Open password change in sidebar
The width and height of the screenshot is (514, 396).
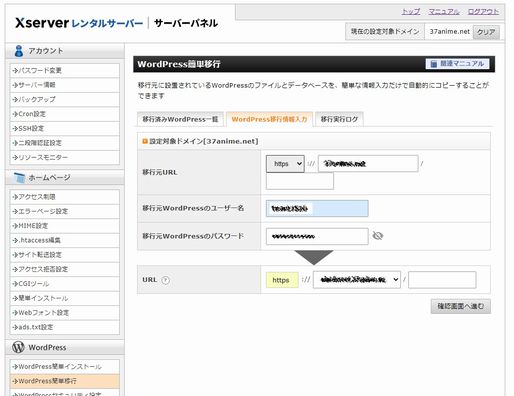point(65,70)
